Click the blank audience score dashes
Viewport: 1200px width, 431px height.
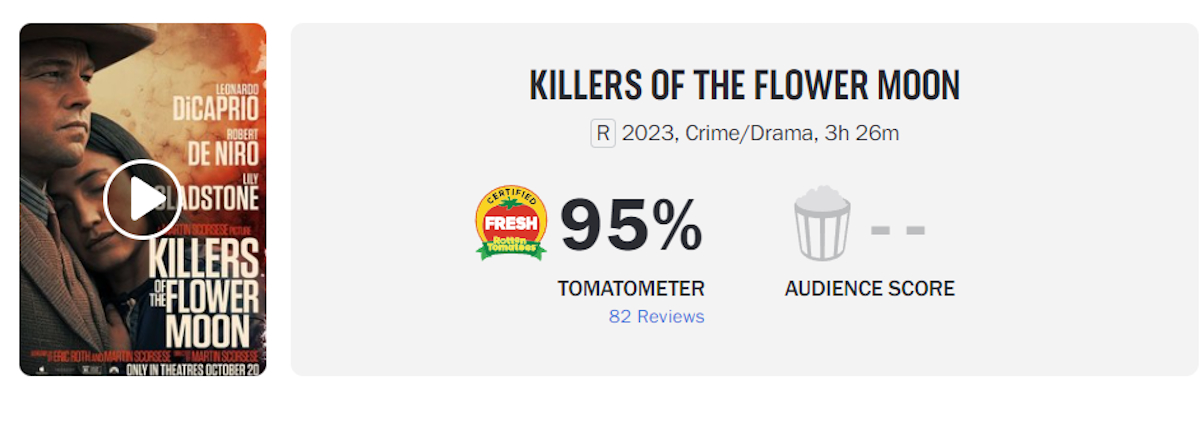point(897,229)
